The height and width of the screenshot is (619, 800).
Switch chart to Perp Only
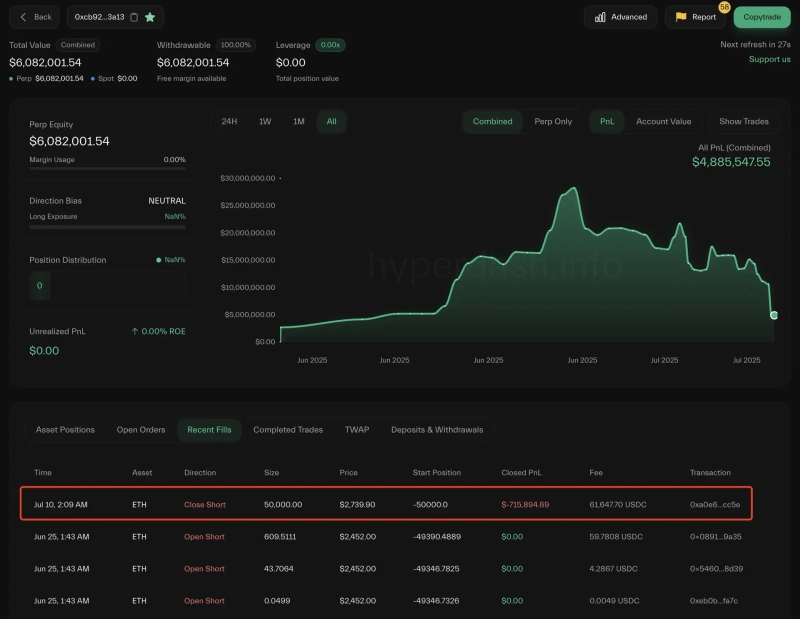pyautogui.click(x=551, y=121)
